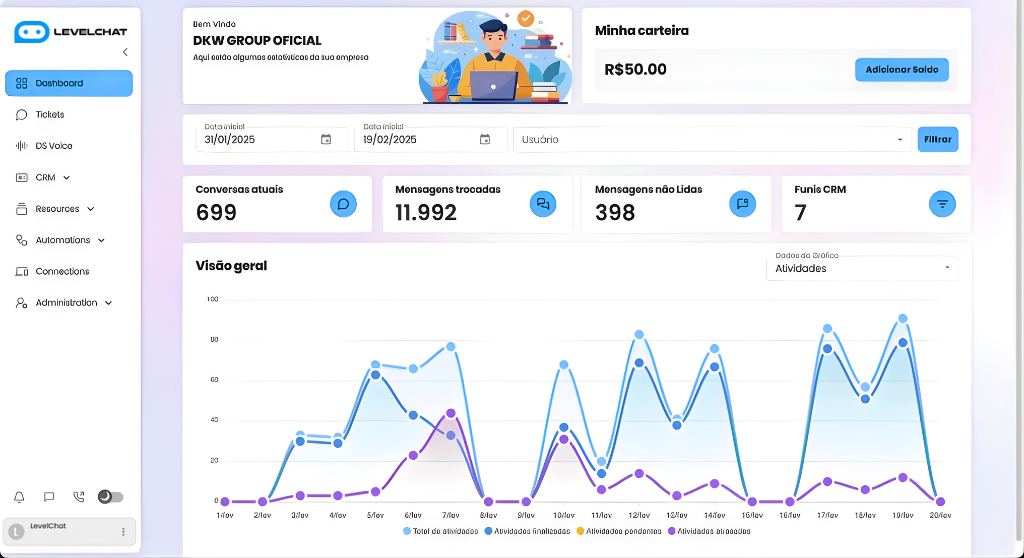The width and height of the screenshot is (1024, 558).
Task: Open the chat bubble icon in sidebar footer
Action: coord(49,497)
